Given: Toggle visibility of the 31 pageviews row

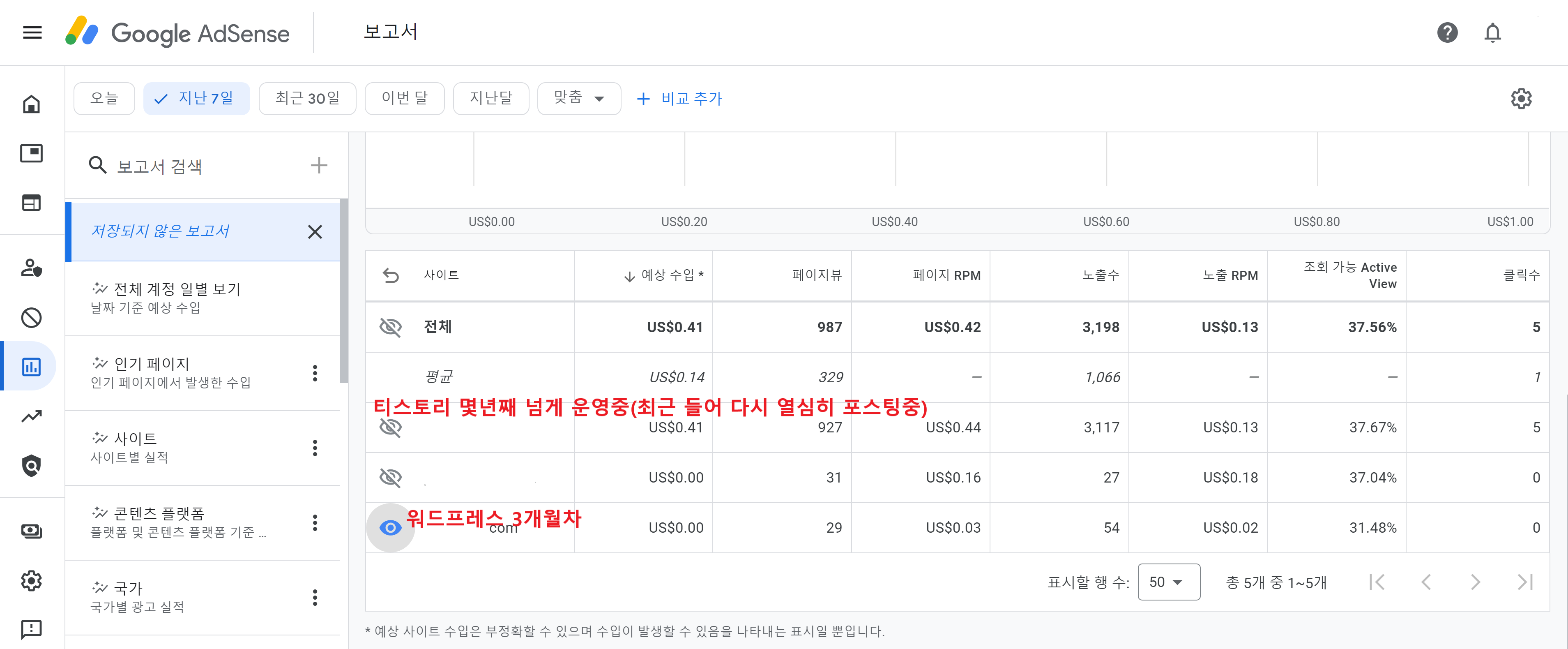Looking at the screenshot, I should tap(391, 477).
